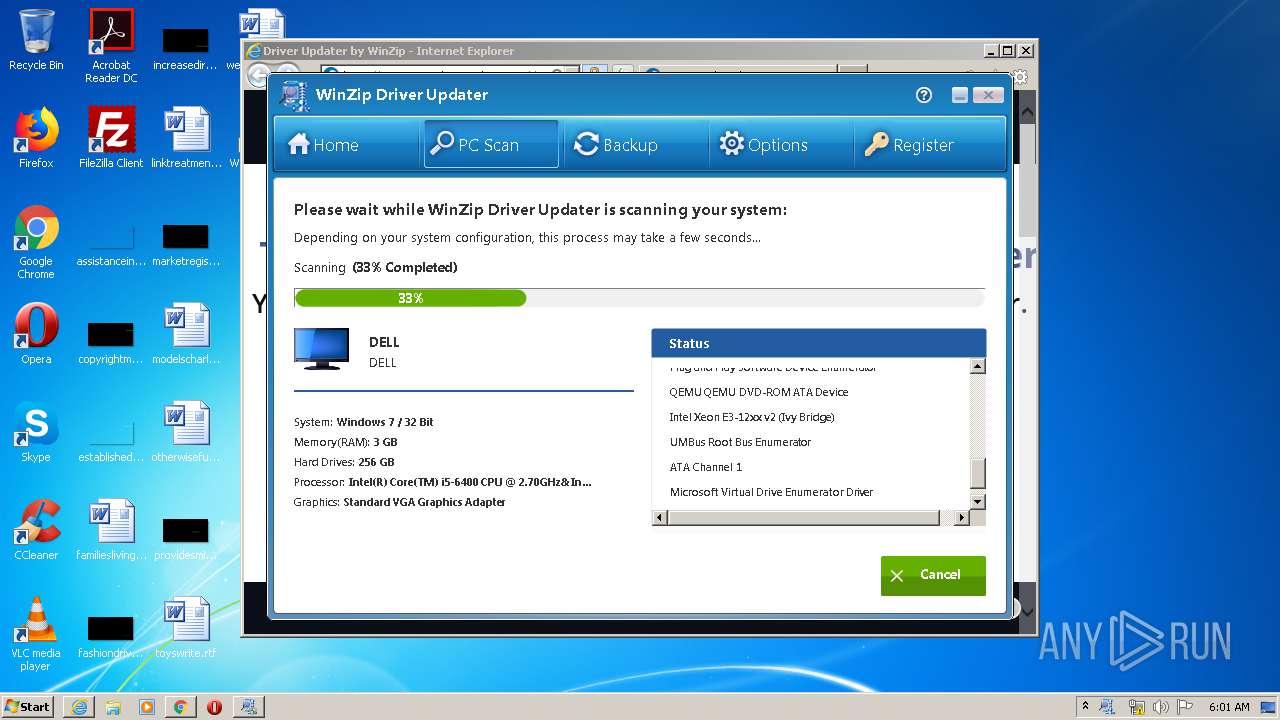Select the linktreatmen... Word document

tap(186, 138)
